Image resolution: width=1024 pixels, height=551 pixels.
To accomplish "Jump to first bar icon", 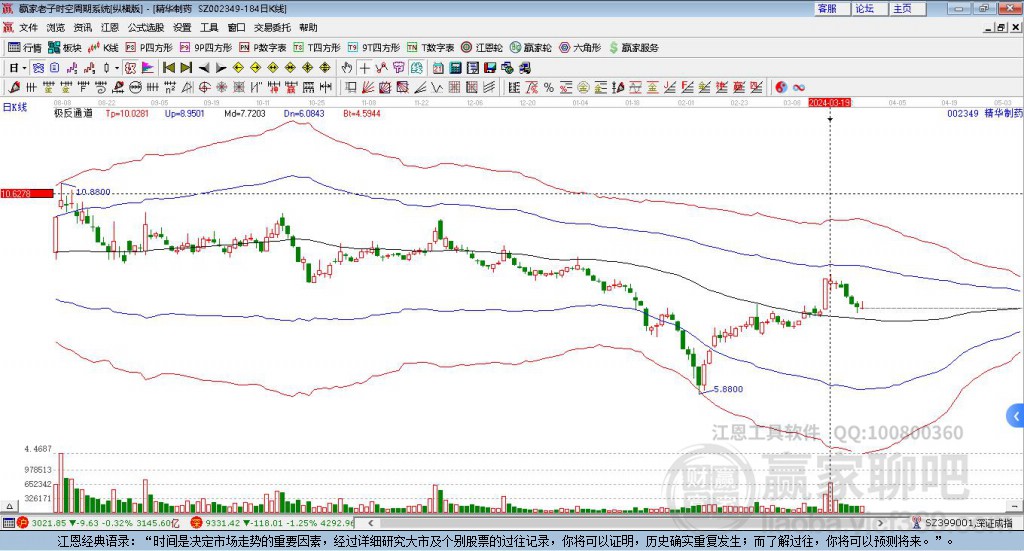I will tap(168, 67).
